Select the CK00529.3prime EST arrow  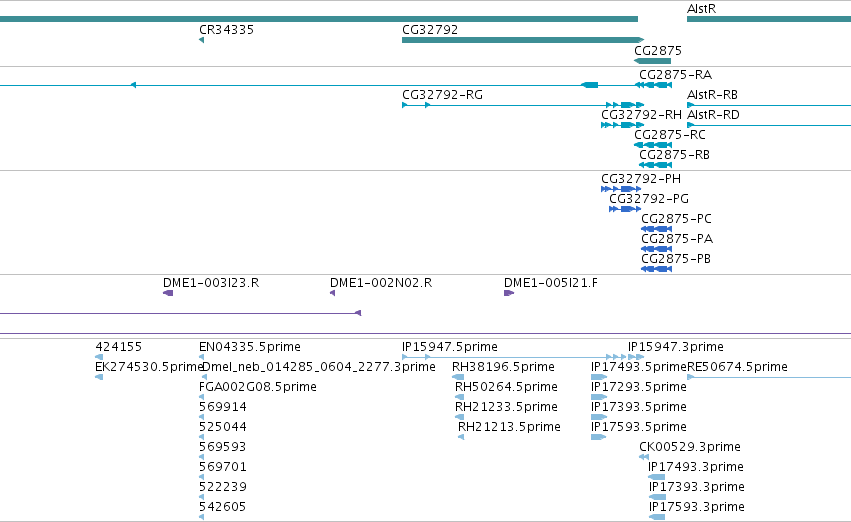(x=644, y=457)
